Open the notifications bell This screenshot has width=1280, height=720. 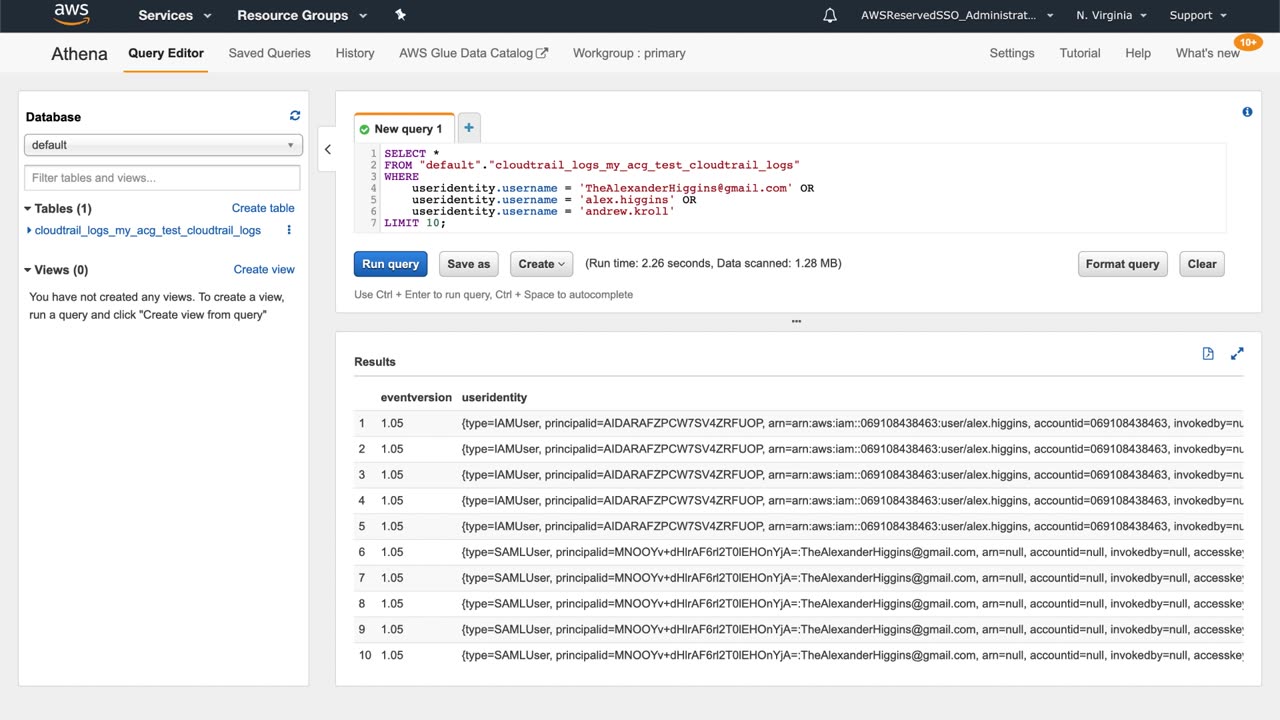click(x=829, y=15)
